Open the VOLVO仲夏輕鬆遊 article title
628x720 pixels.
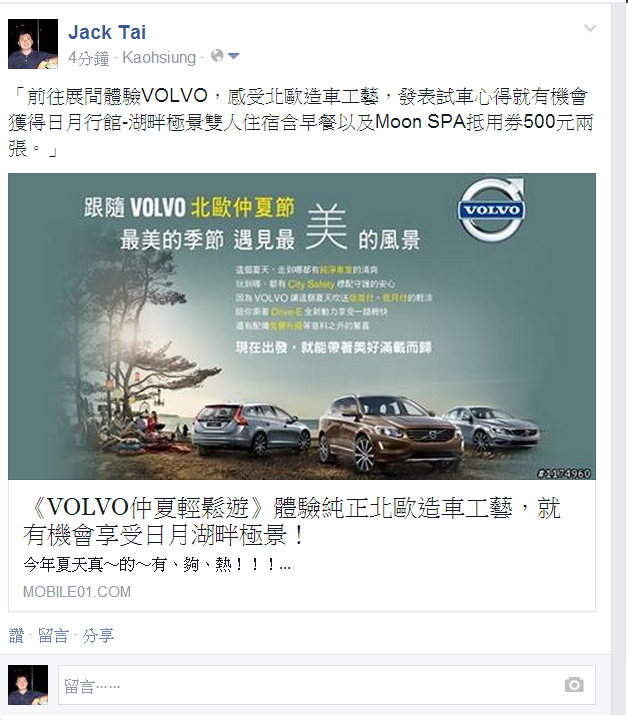[292, 521]
